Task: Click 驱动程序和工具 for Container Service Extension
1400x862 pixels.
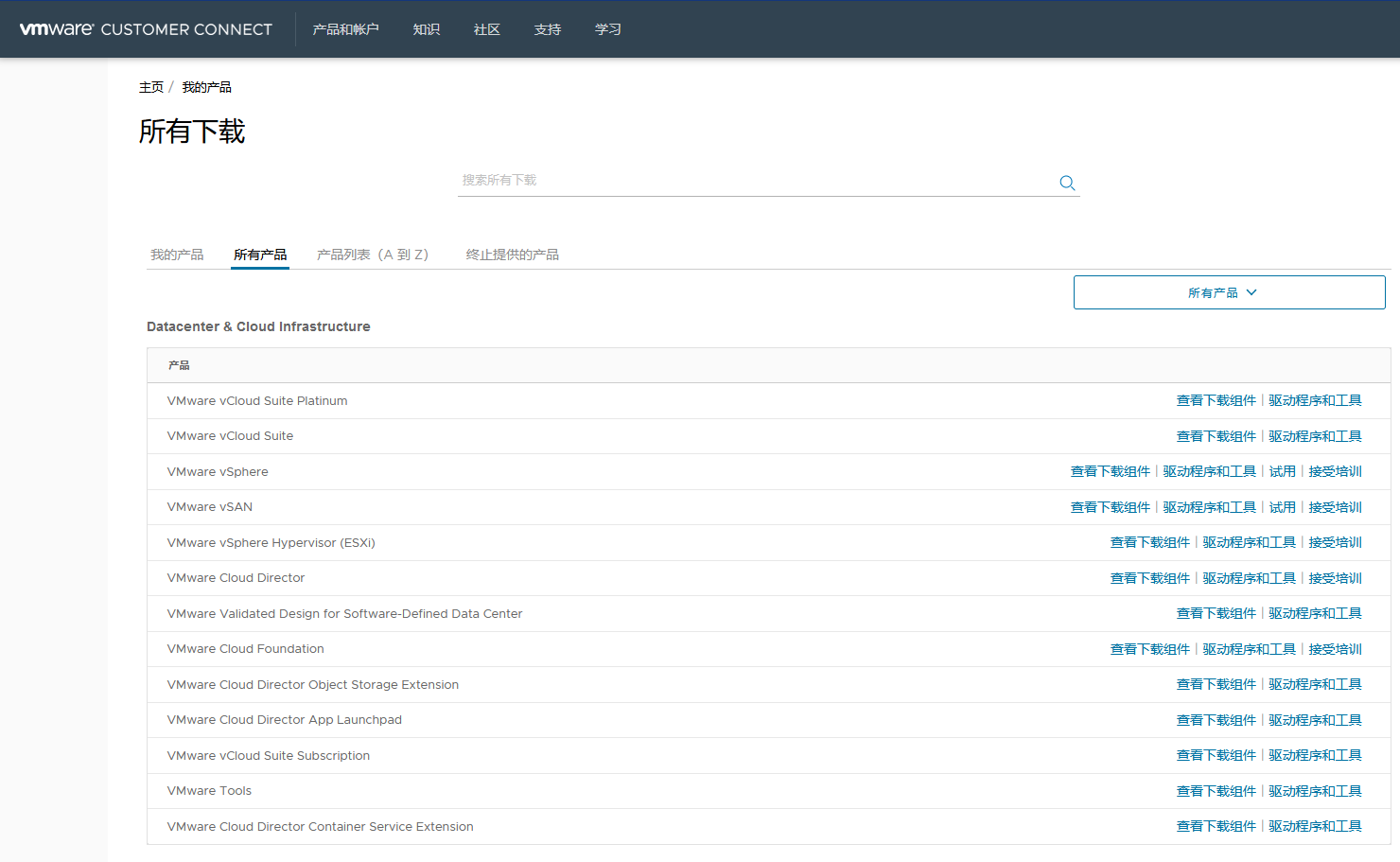Action: click(x=1315, y=826)
